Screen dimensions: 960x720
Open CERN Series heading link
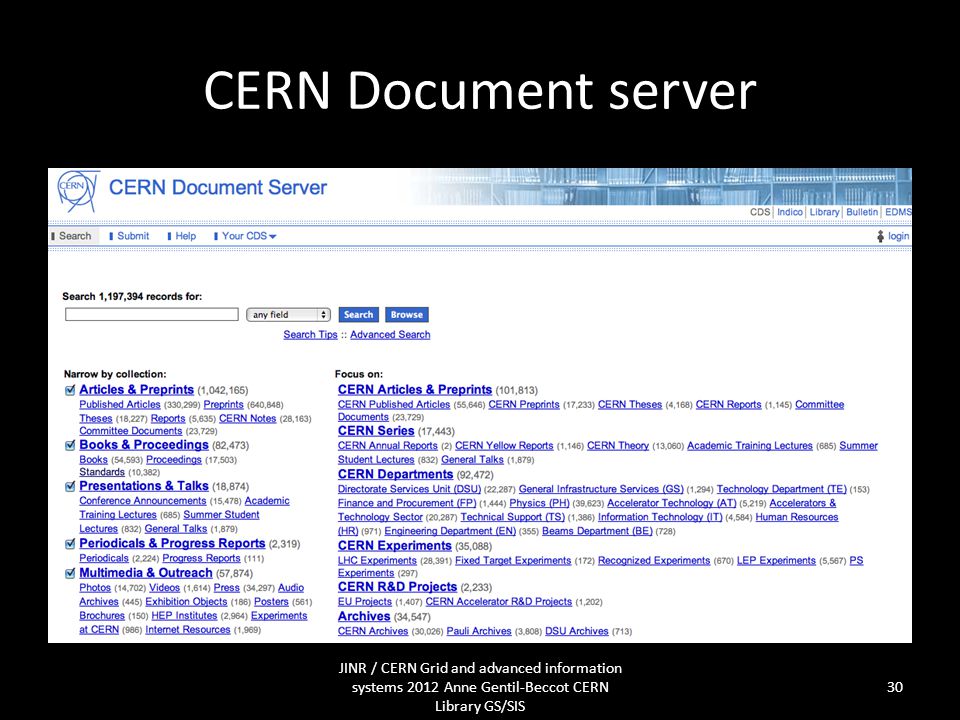click(x=376, y=431)
